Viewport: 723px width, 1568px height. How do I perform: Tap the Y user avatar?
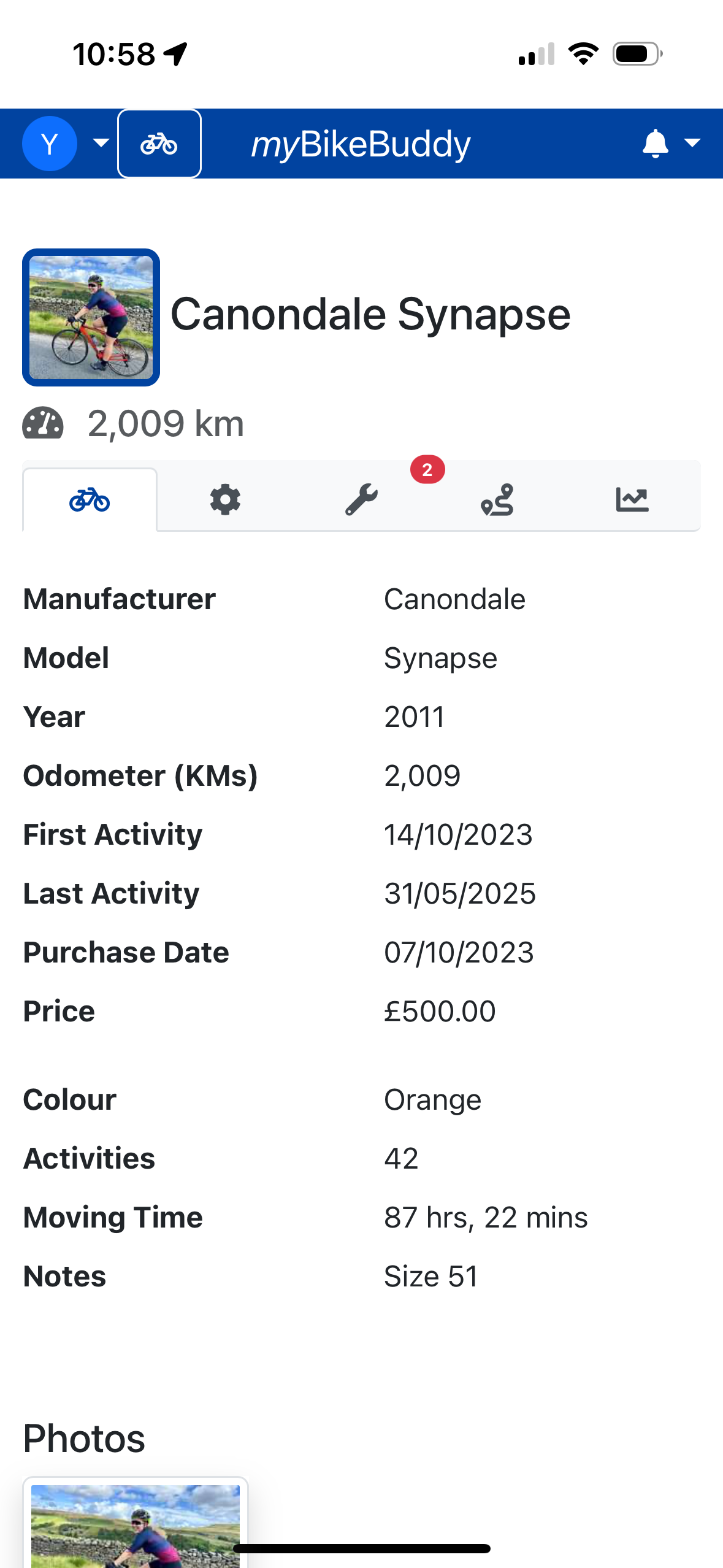point(50,144)
